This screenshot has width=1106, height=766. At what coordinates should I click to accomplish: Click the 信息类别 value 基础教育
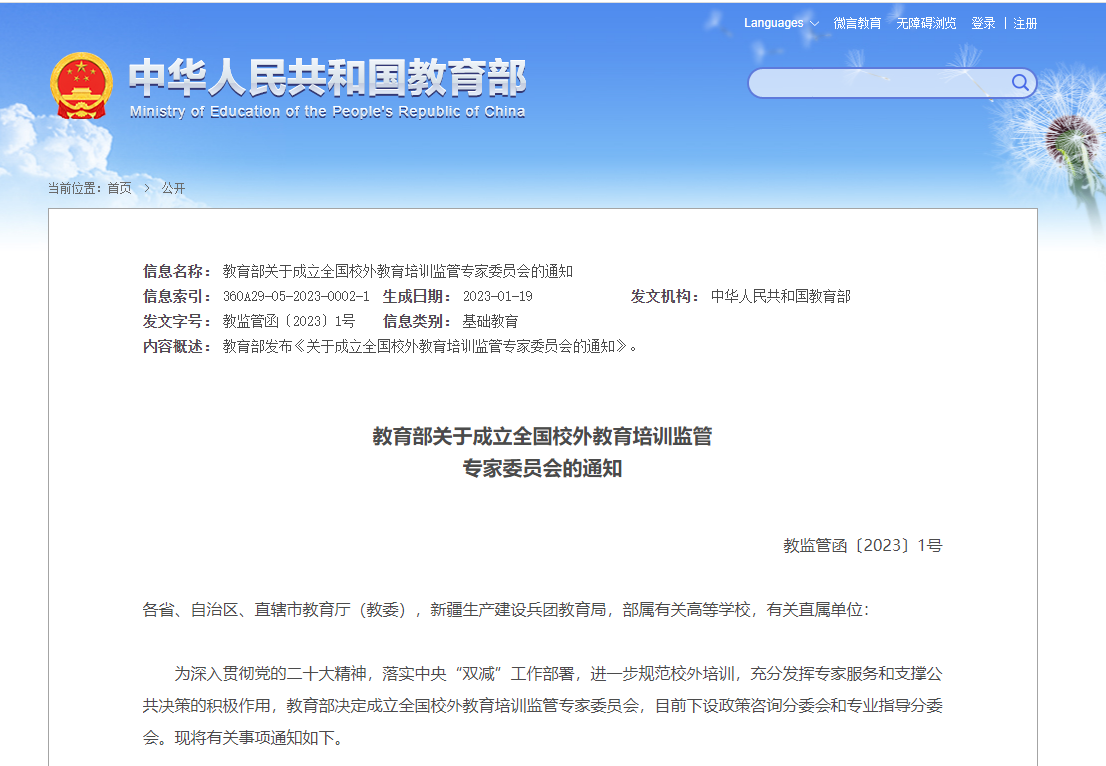coord(490,321)
